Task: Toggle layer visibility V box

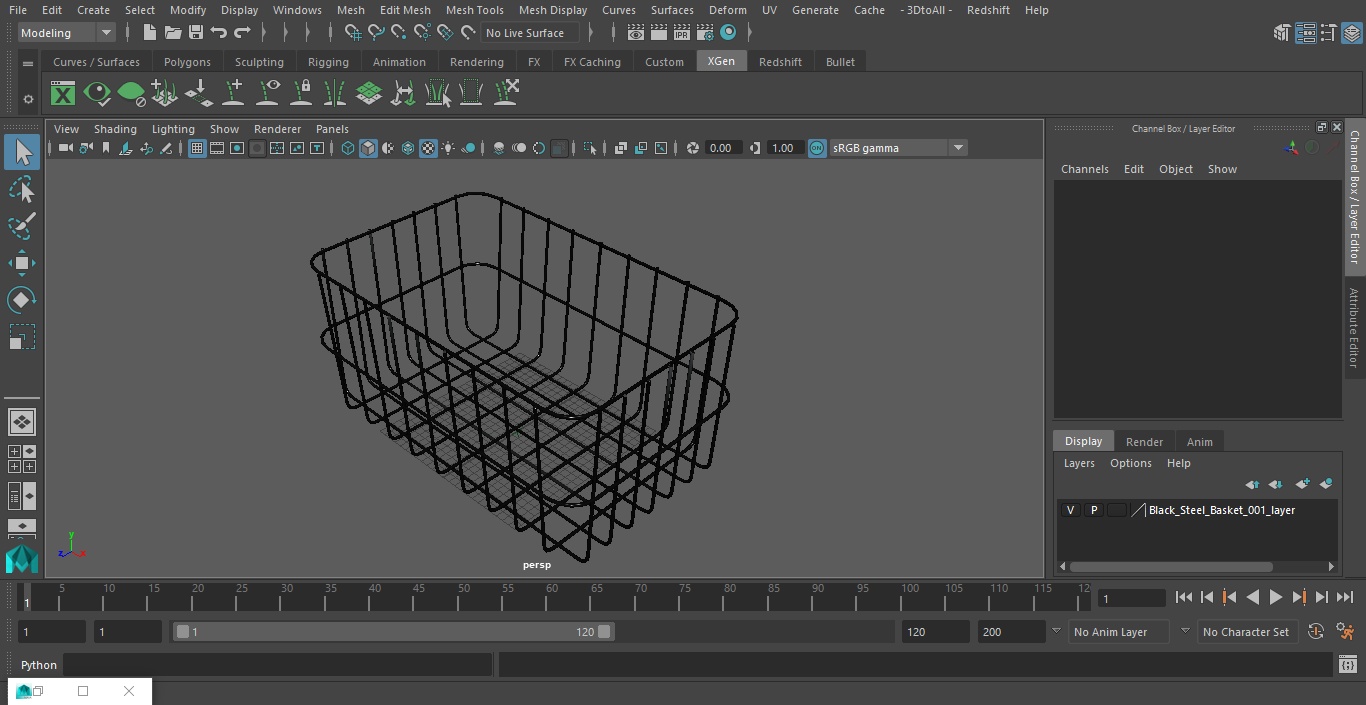Action: [x=1070, y=510]
